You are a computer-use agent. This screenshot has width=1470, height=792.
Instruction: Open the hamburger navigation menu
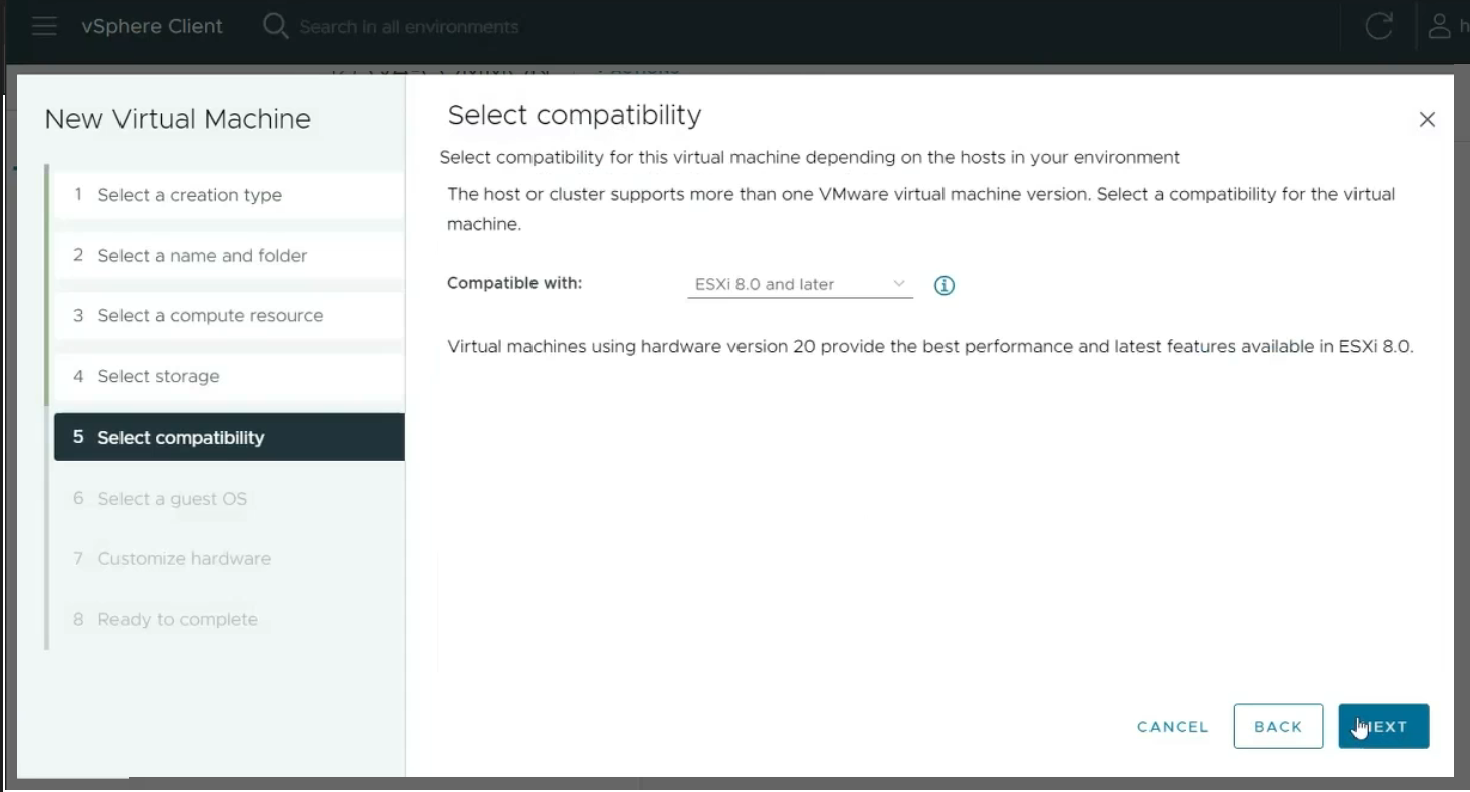click(44, 26)
